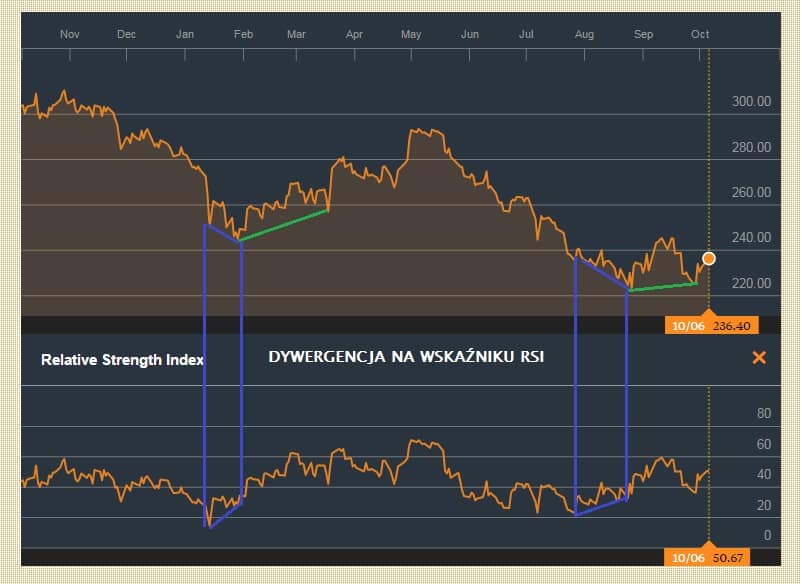Screen dimensions: 802x584
Task: Click the white circle price marker
Action: [709, 259]
